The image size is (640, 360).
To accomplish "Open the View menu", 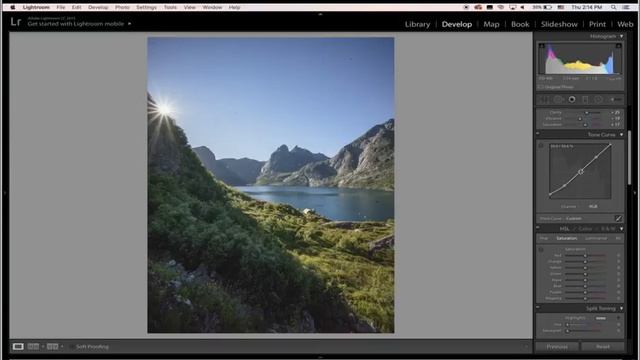I will click(x=189, y=7).
